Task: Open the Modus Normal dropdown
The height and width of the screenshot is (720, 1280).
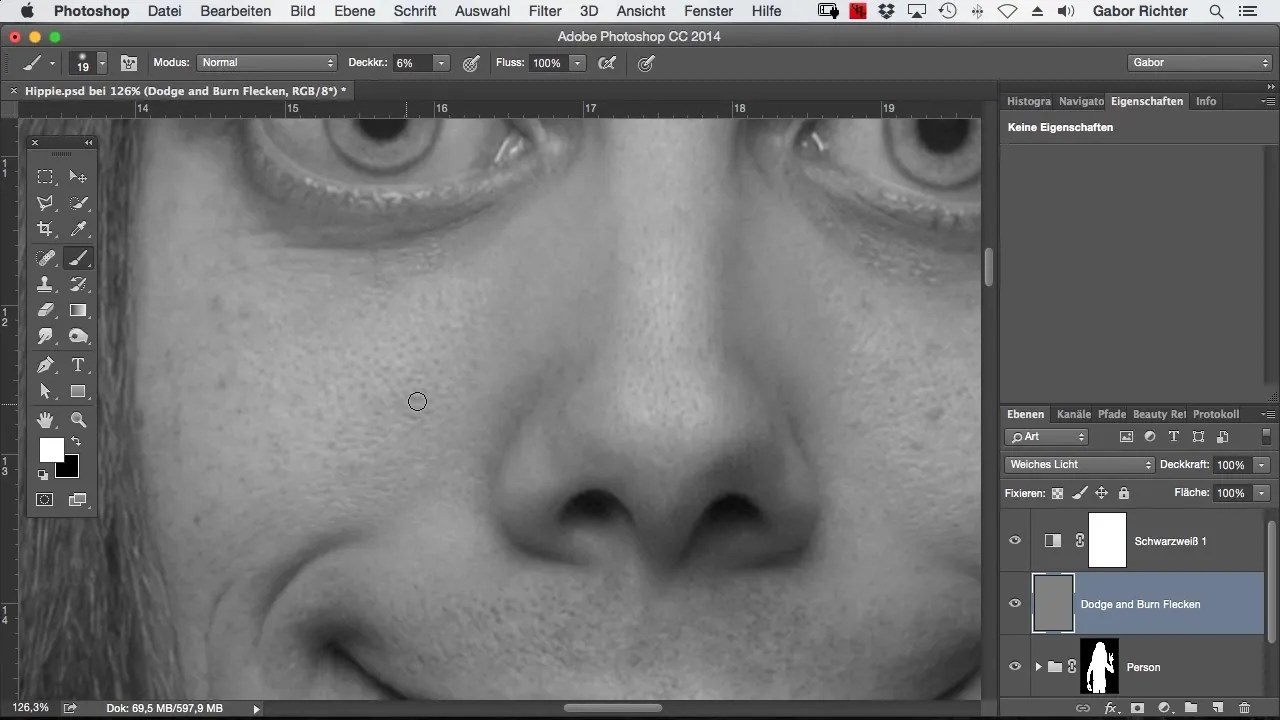Action: (267, 63)
